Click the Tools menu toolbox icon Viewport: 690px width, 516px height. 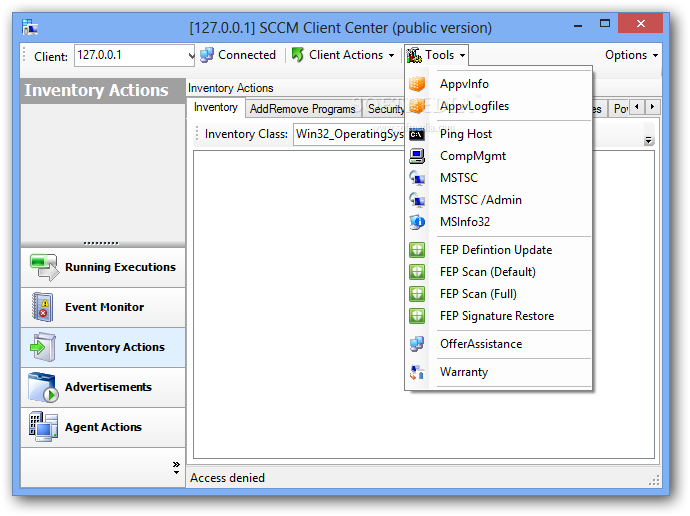(x=414, y=55)
